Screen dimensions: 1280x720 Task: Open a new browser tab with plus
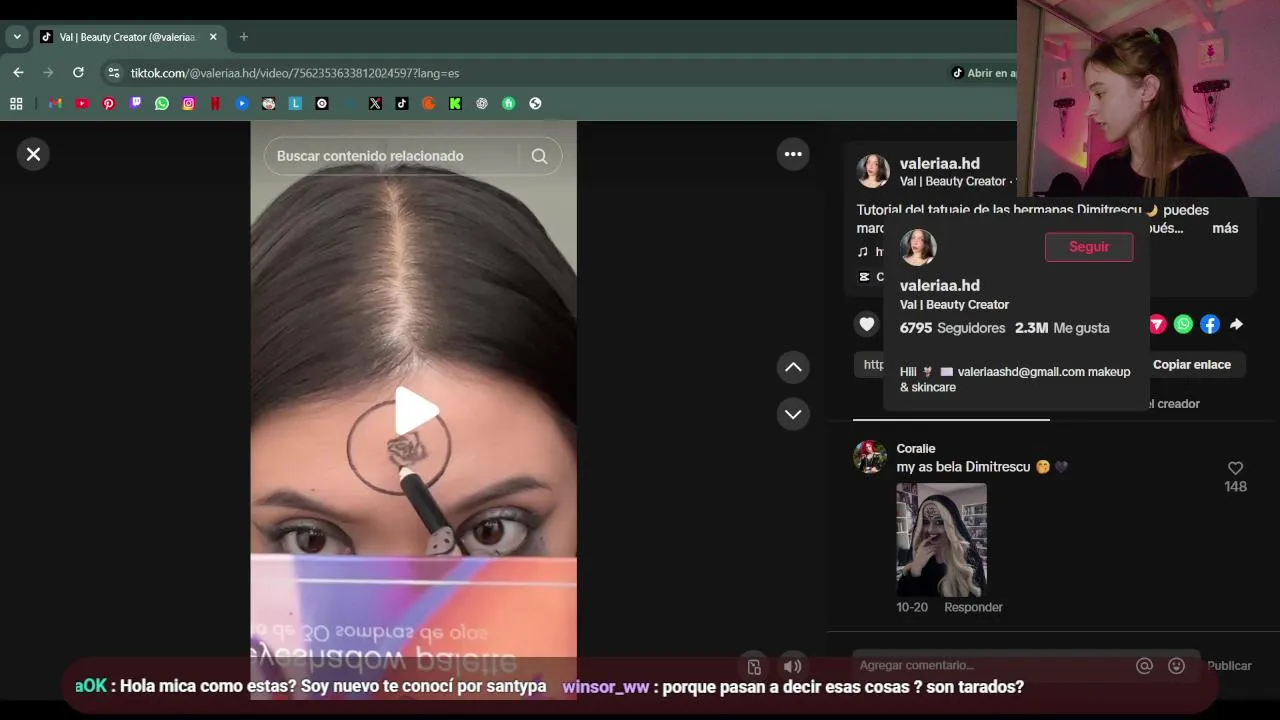243,37
